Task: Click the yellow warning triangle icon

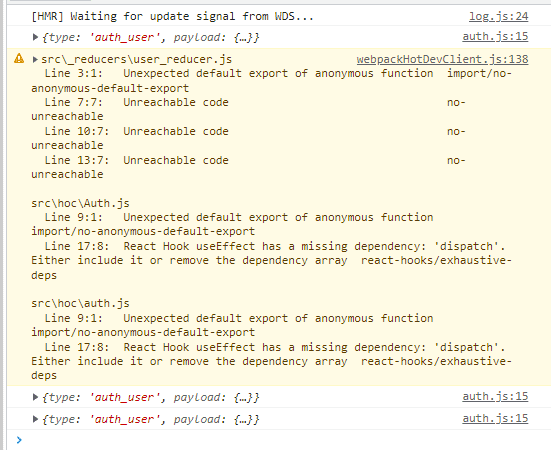Action: 19,58
